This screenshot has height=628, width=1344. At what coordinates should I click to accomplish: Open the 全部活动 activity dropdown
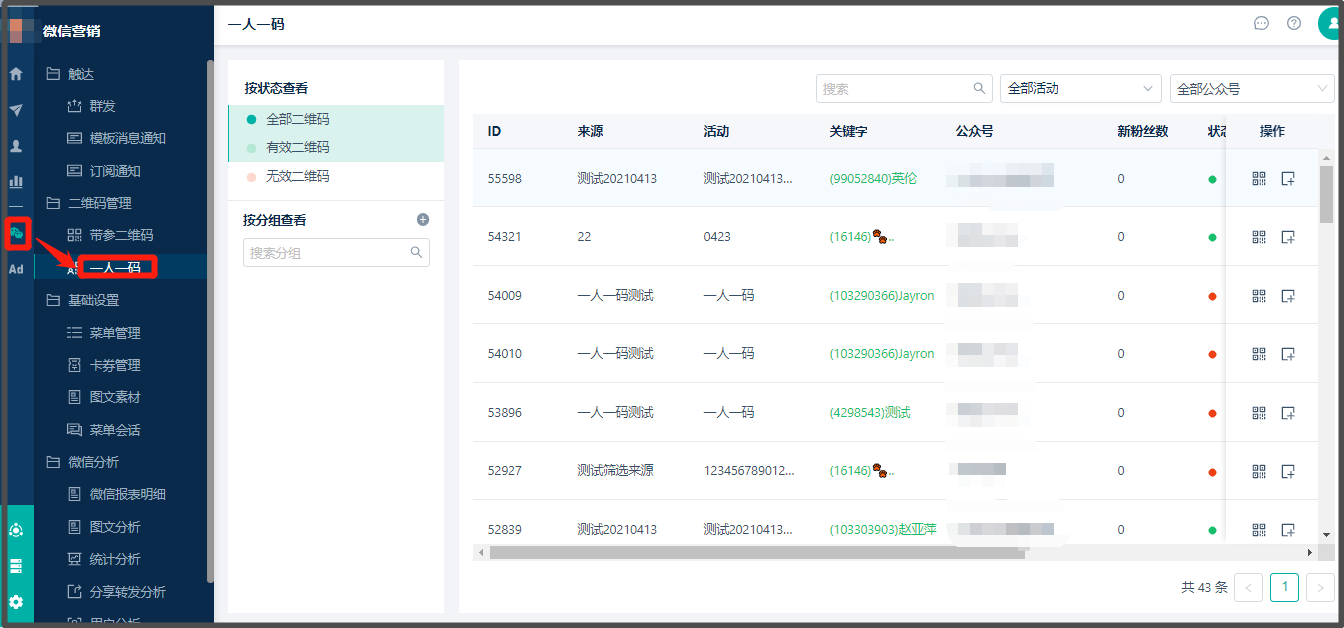(1081, 88)
